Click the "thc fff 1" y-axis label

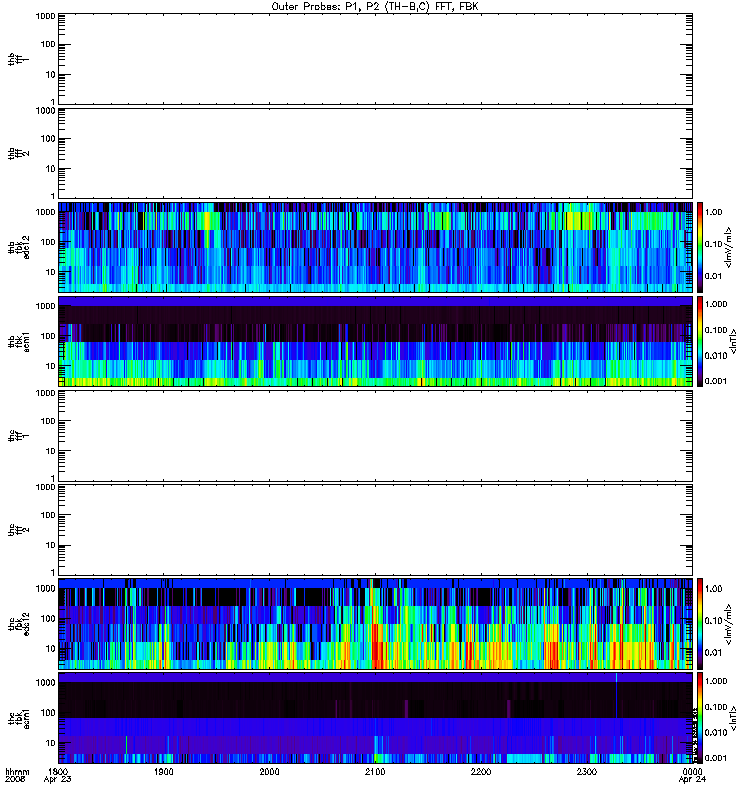pos(18,436)
